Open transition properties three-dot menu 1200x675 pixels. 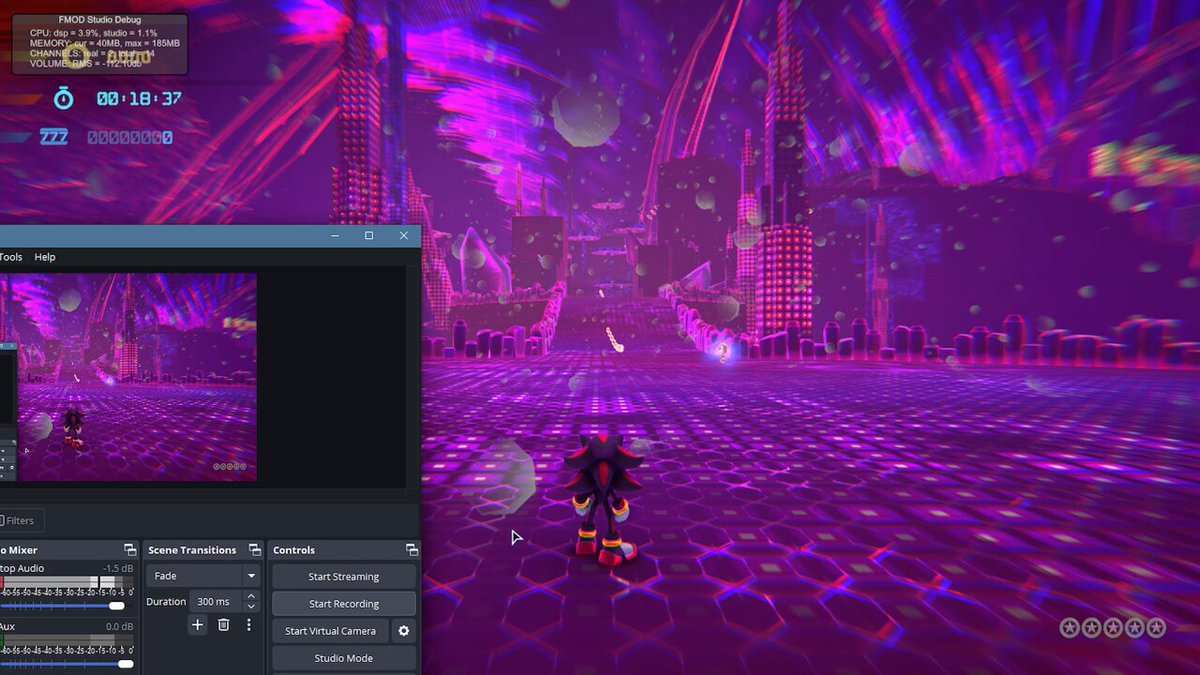click(x=249, y=625)
